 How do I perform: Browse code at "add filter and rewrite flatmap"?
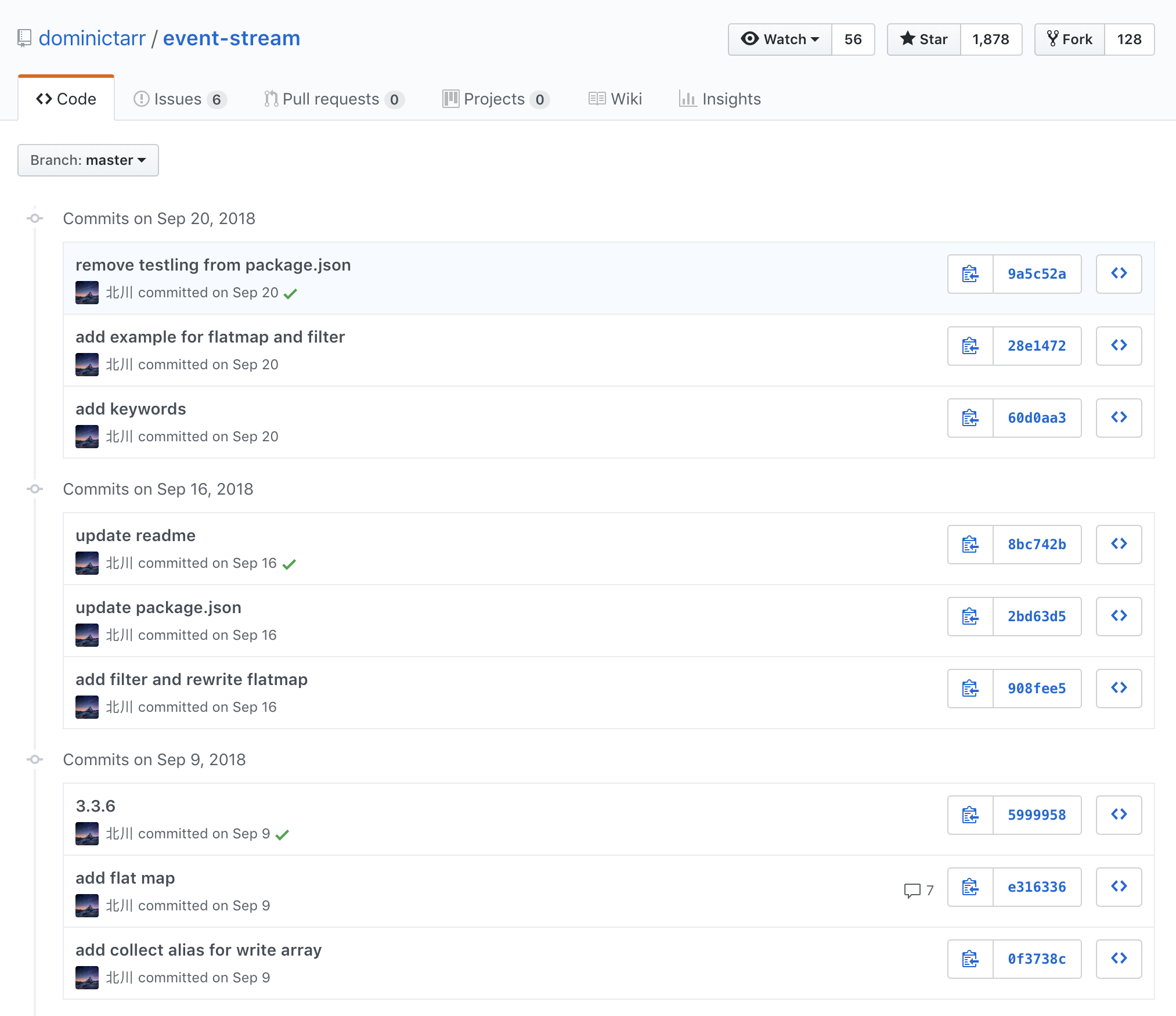(1119, 688)
